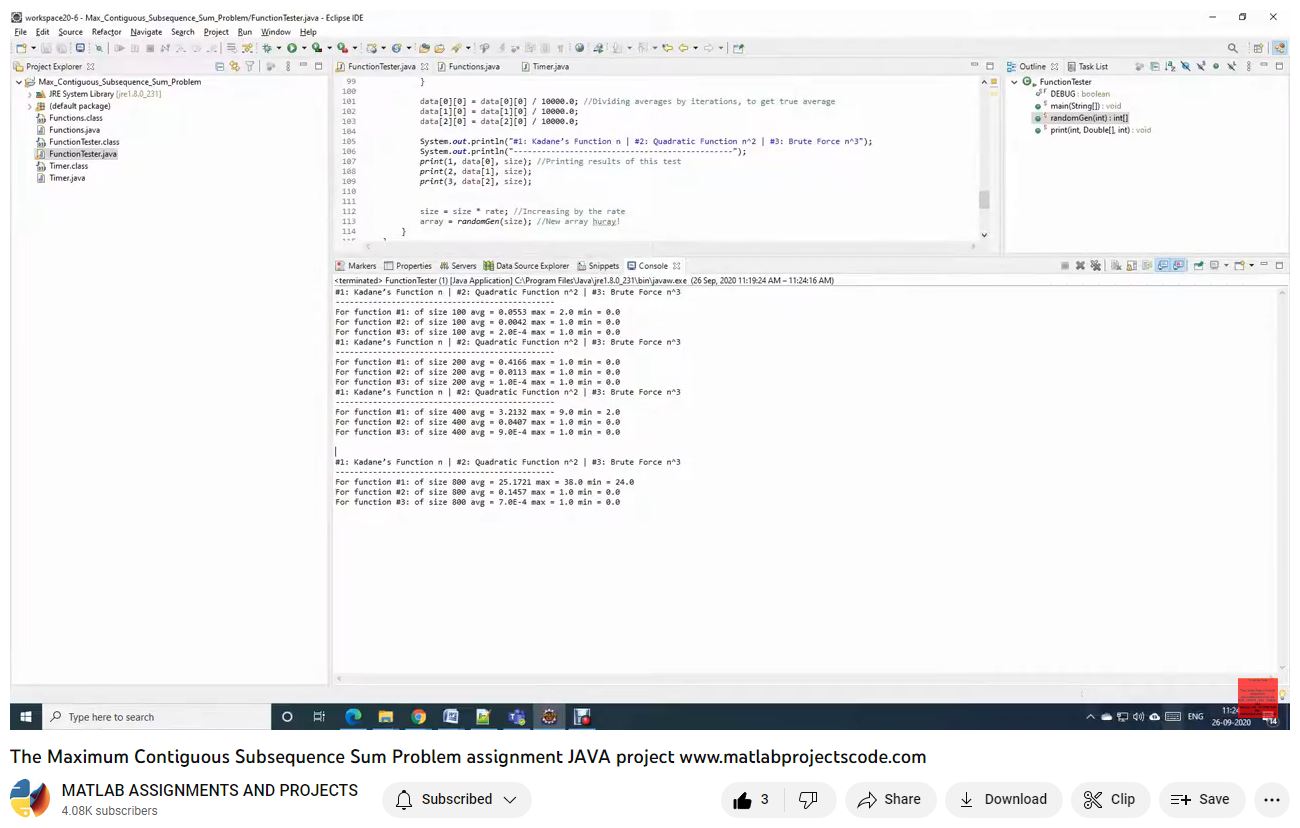Open Microsoft Edge from the taskbar
The image size is (1300, 828).
coord(353,717)
